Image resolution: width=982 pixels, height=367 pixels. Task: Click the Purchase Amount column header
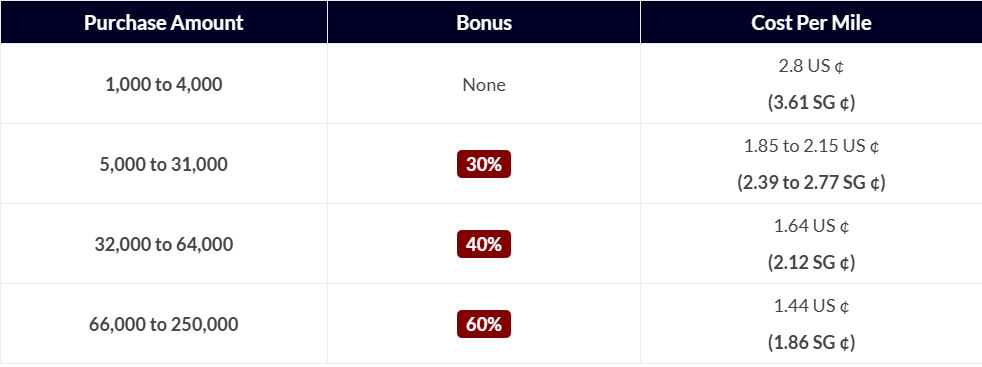click(163, 23)
